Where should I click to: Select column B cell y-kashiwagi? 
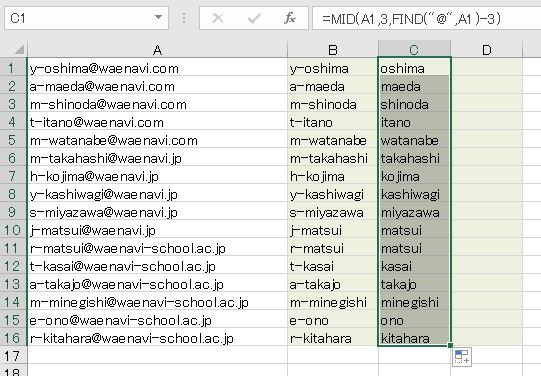tap(333, 194)
